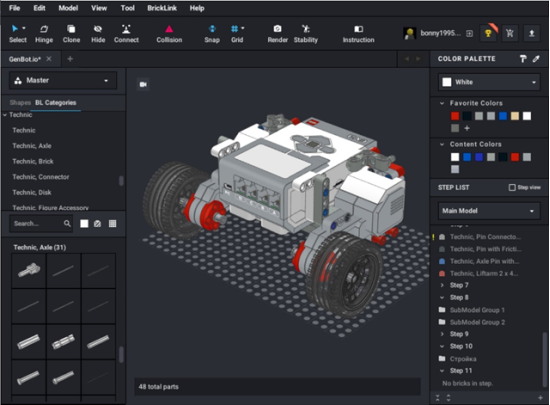Choose the Hinge tool
Viewport: 550px width, 405px height.
click(44, 34)
